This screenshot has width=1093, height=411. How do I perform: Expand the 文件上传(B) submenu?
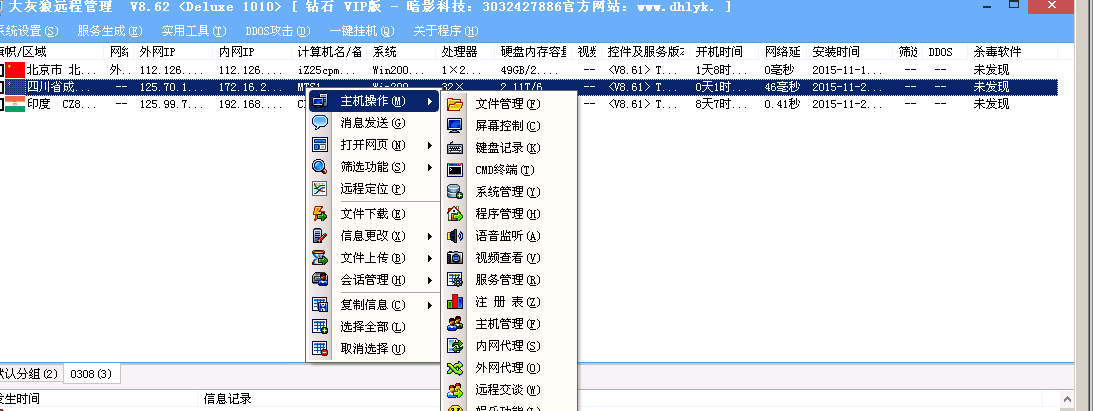pyautogui.click(x=430, y=258)
